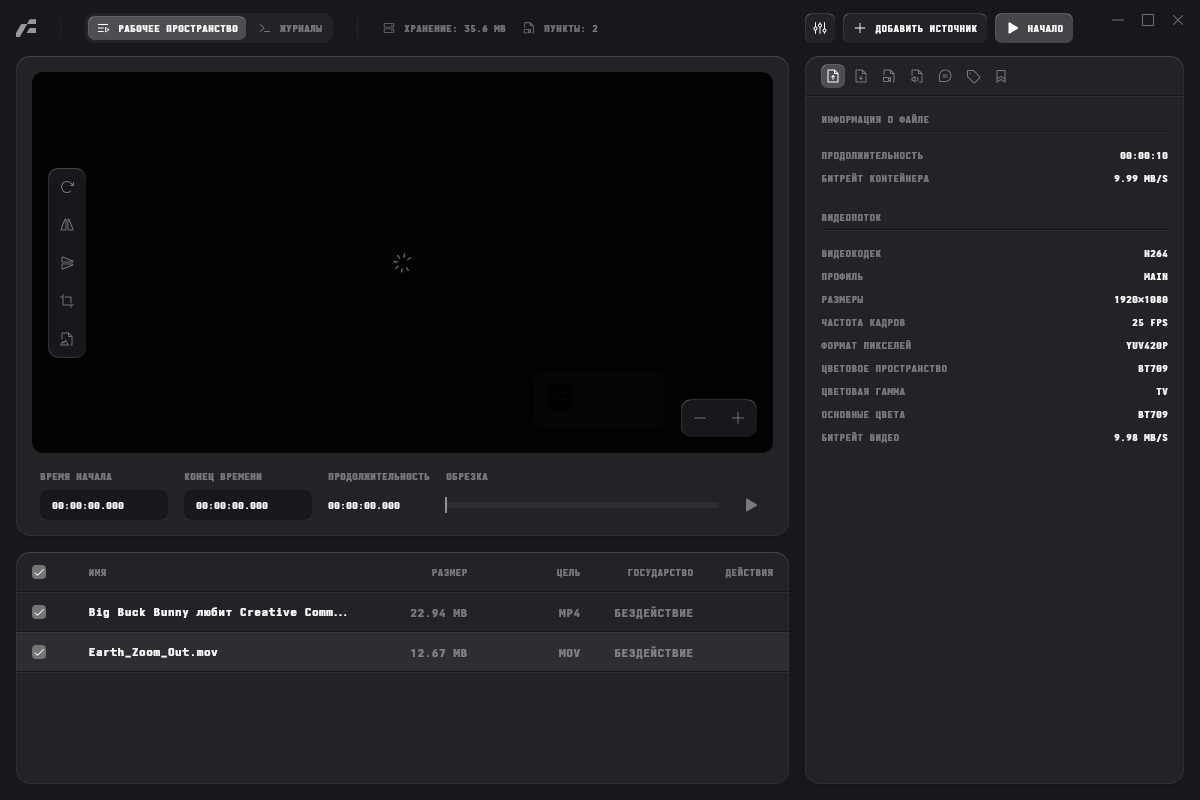The width and height of the screenshot is (1200, 800).
Task: Click the rotate icon in preview toolbar
Action: coord(67,187)
